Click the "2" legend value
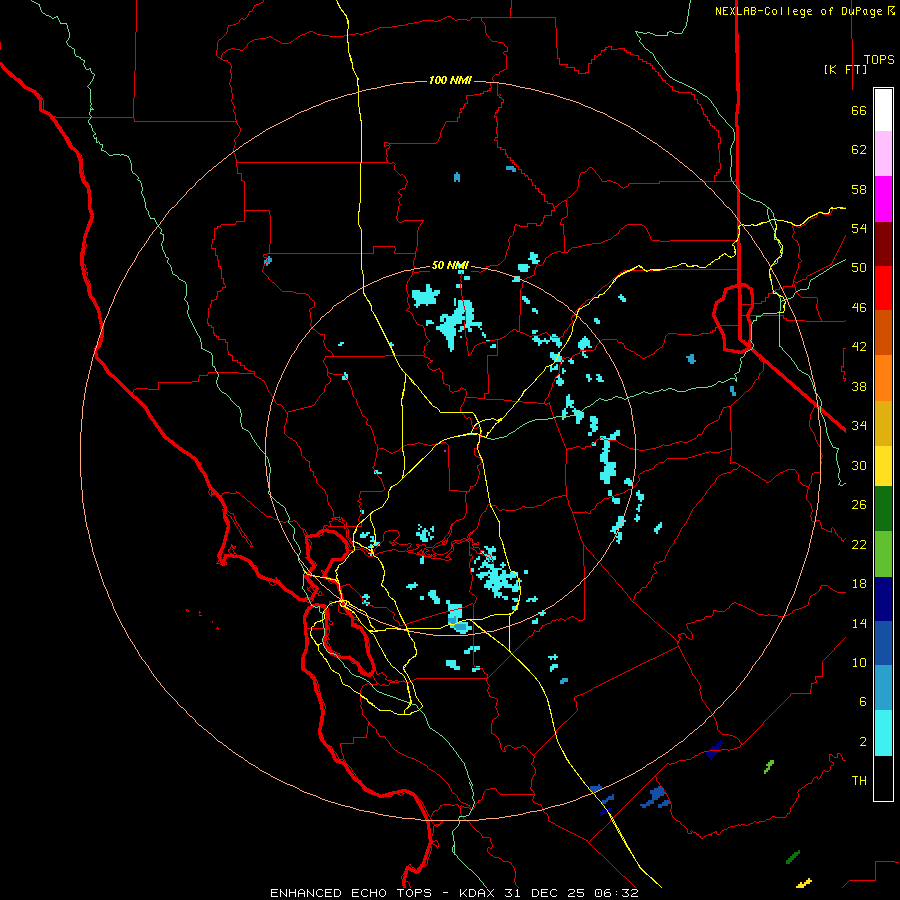The height and width of the screenshot is (900, 900). pos(863,742)
